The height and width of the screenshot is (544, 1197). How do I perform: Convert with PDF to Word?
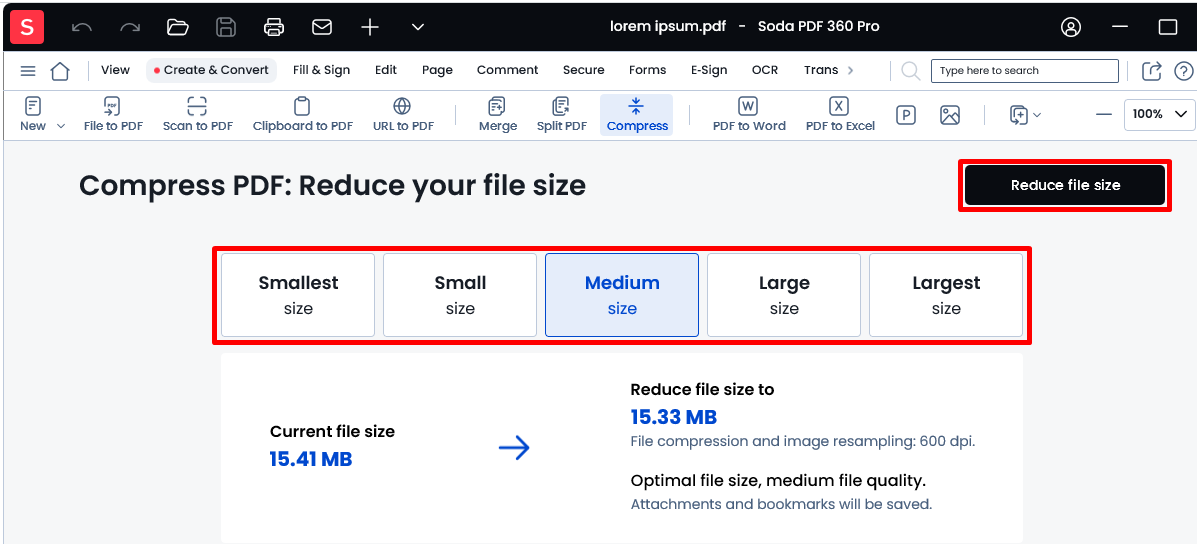click(749, 114)
